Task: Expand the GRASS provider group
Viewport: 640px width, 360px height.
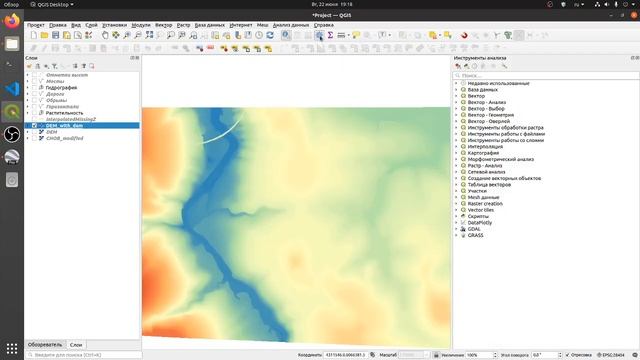Action: 456,236
